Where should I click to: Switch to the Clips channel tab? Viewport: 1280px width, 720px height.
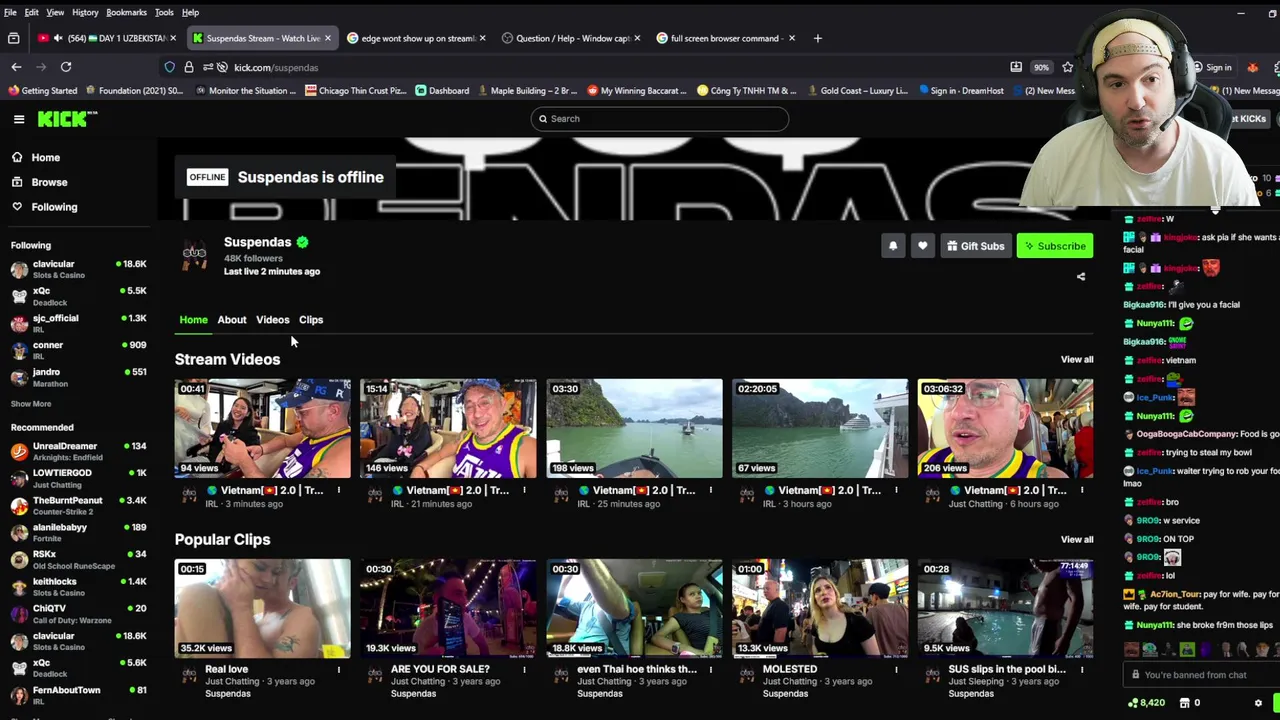pos(311,320)
